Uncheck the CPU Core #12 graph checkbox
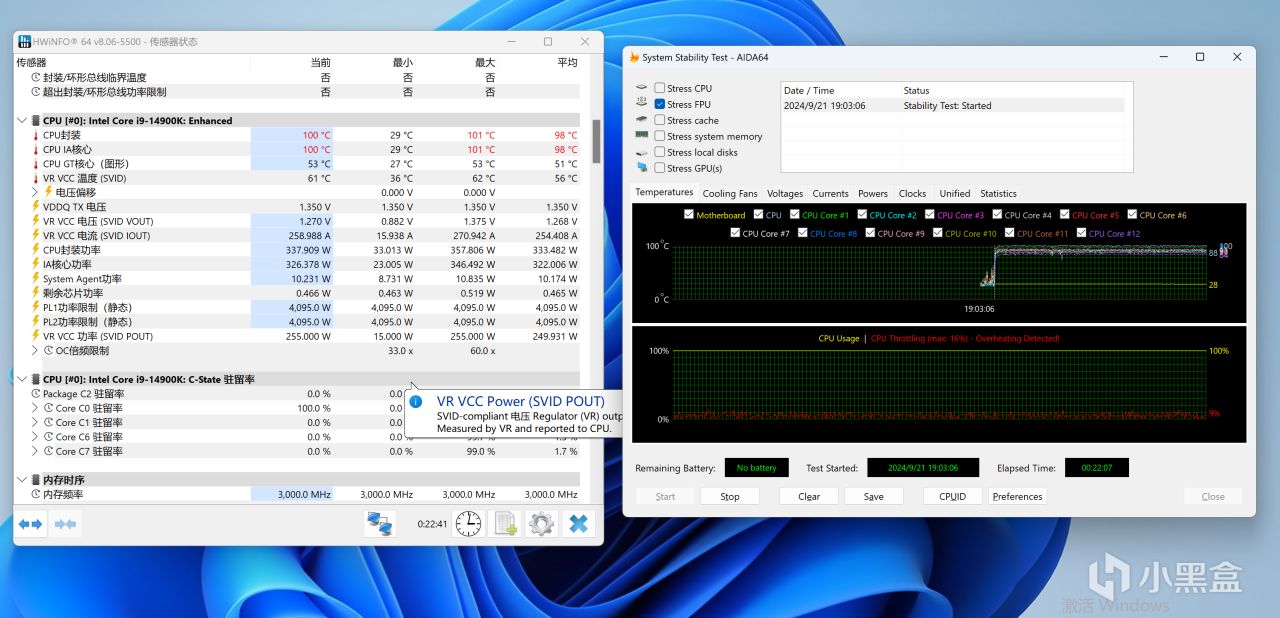 coord(1082,234)
